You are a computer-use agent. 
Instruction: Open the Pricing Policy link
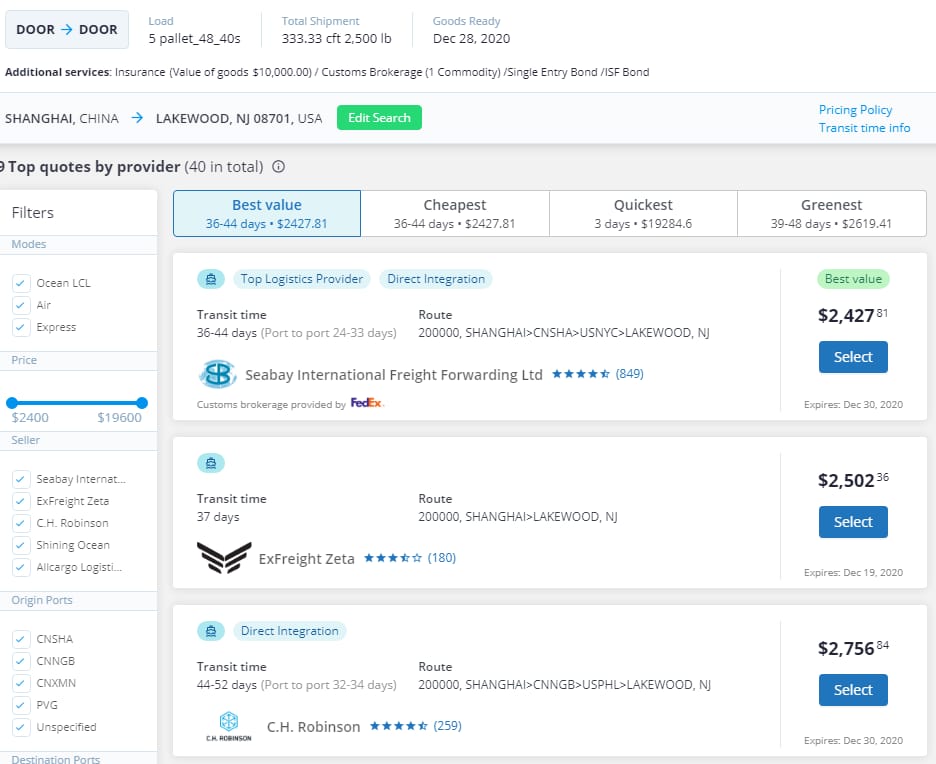coord(855,110)
